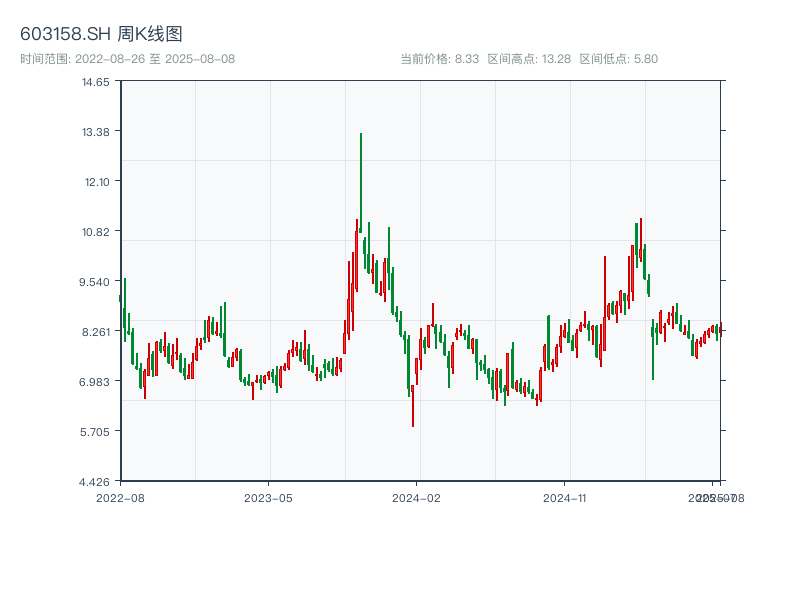
Task: Click the 14.65 y-axis tick label
Action: [96, 82]
